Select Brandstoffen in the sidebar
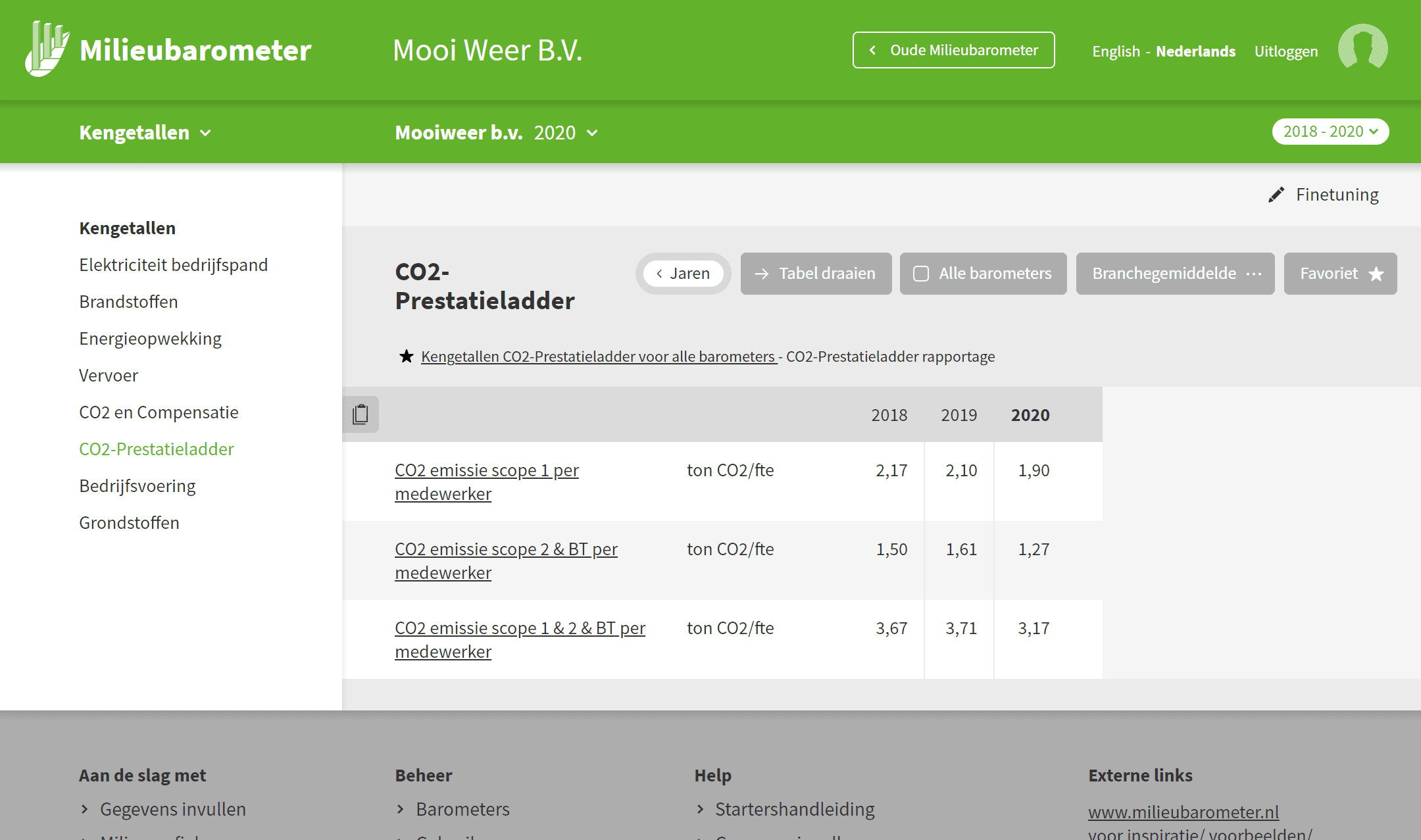The image size is (1421, 840). coord(128,302)
